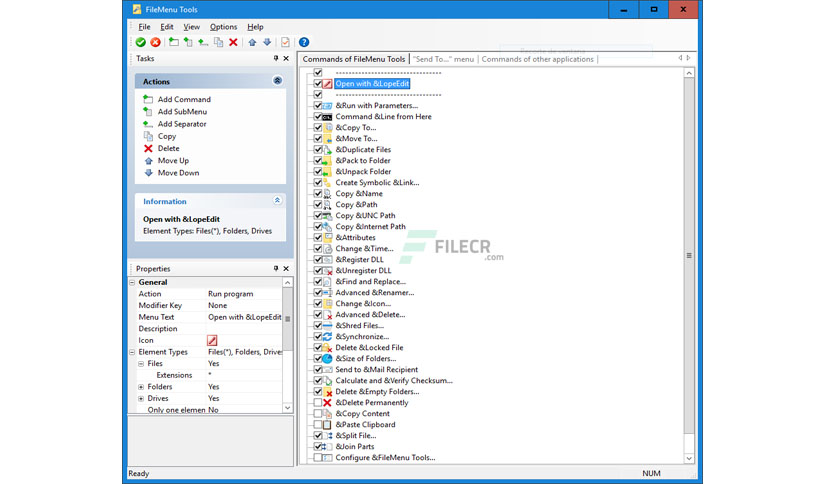The image size is (836, 484).
Task: Toggle the Duplicate Files checkbox
Action: 318,149
